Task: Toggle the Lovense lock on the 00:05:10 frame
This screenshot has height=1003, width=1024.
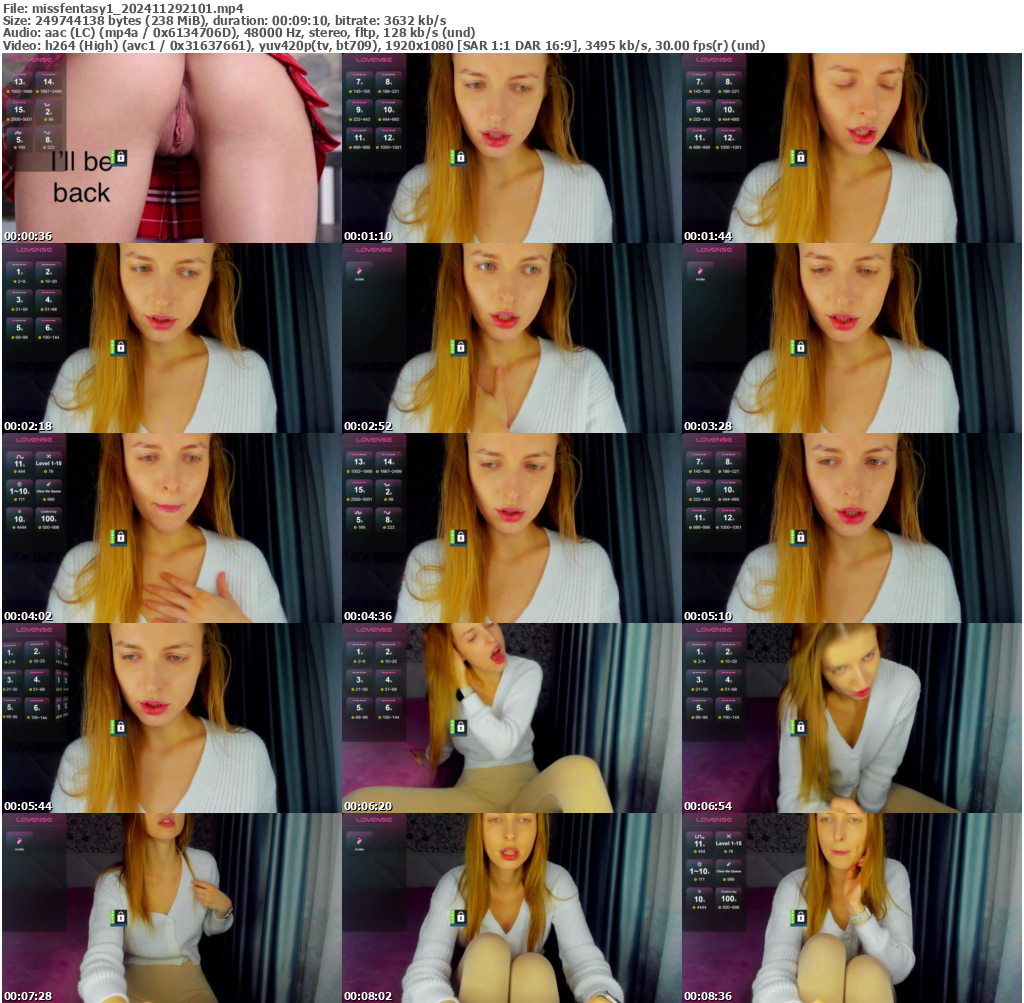Action: 801,538
